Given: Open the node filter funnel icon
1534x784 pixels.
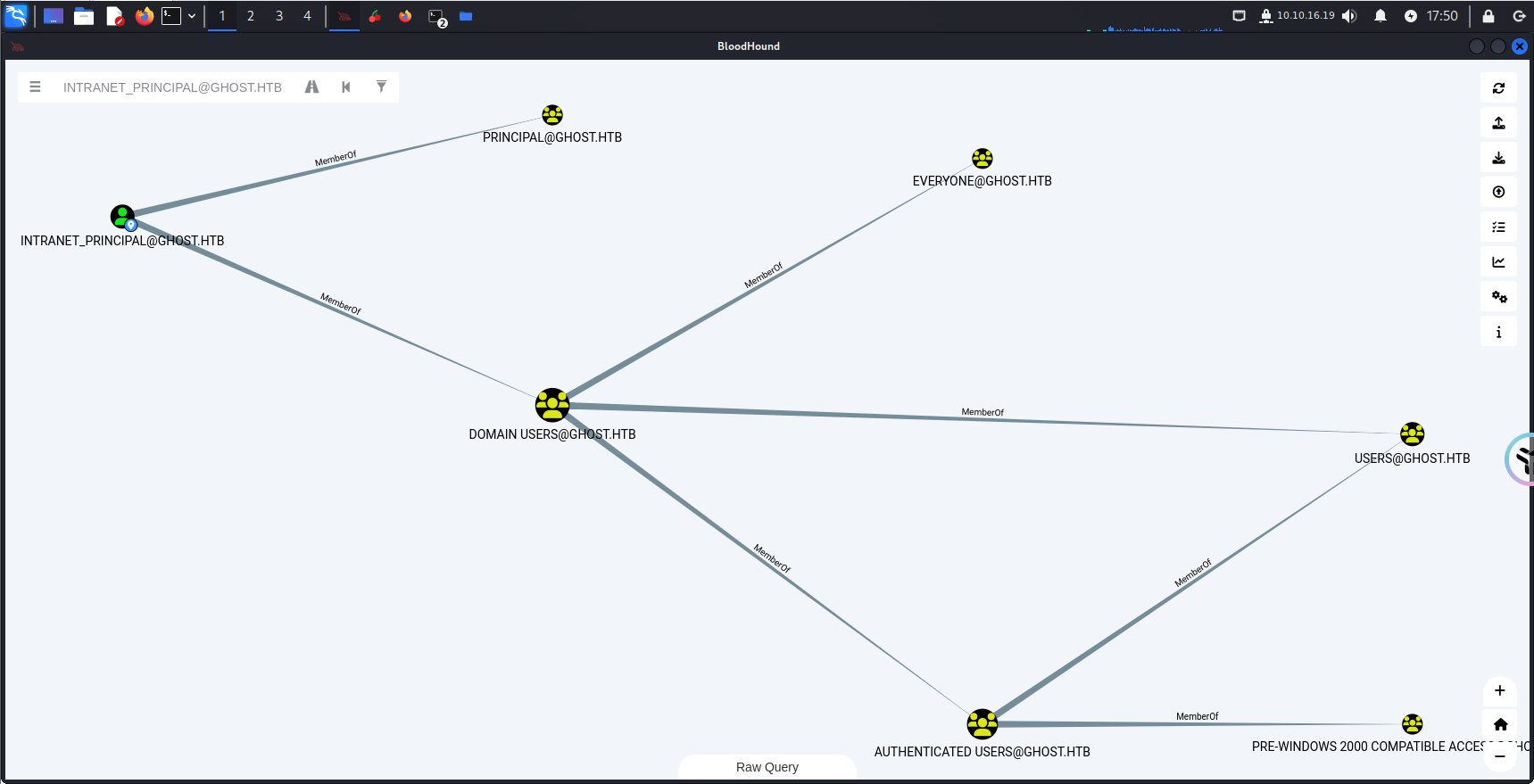Looking at the screenshot, I should click(381, 87).
